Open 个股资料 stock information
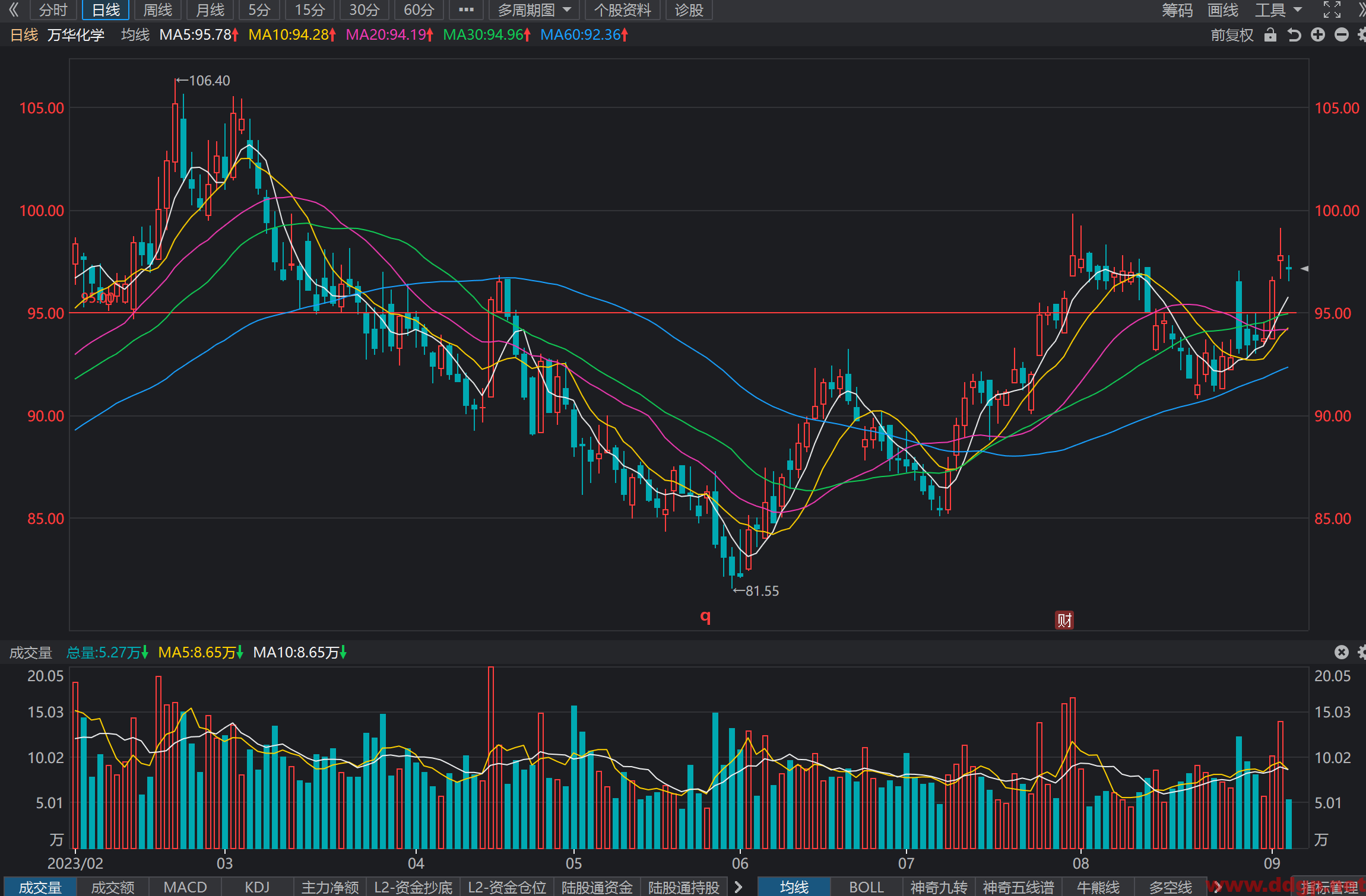Image resolution: width=1366 pixels, height=896 pixels. pyautogui.click(x=622, y=10)
